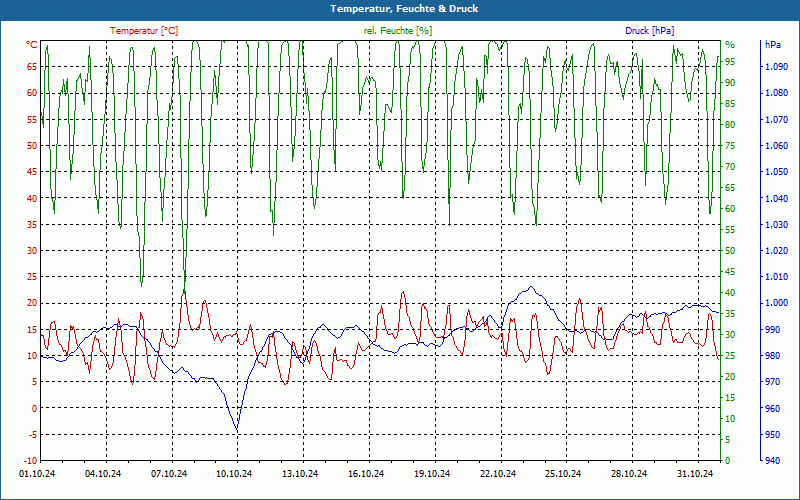Click the blue 'hPa' axis unit label
This screenshot has height=500, width=800.
pyautogui.click(x=772, y=45)
